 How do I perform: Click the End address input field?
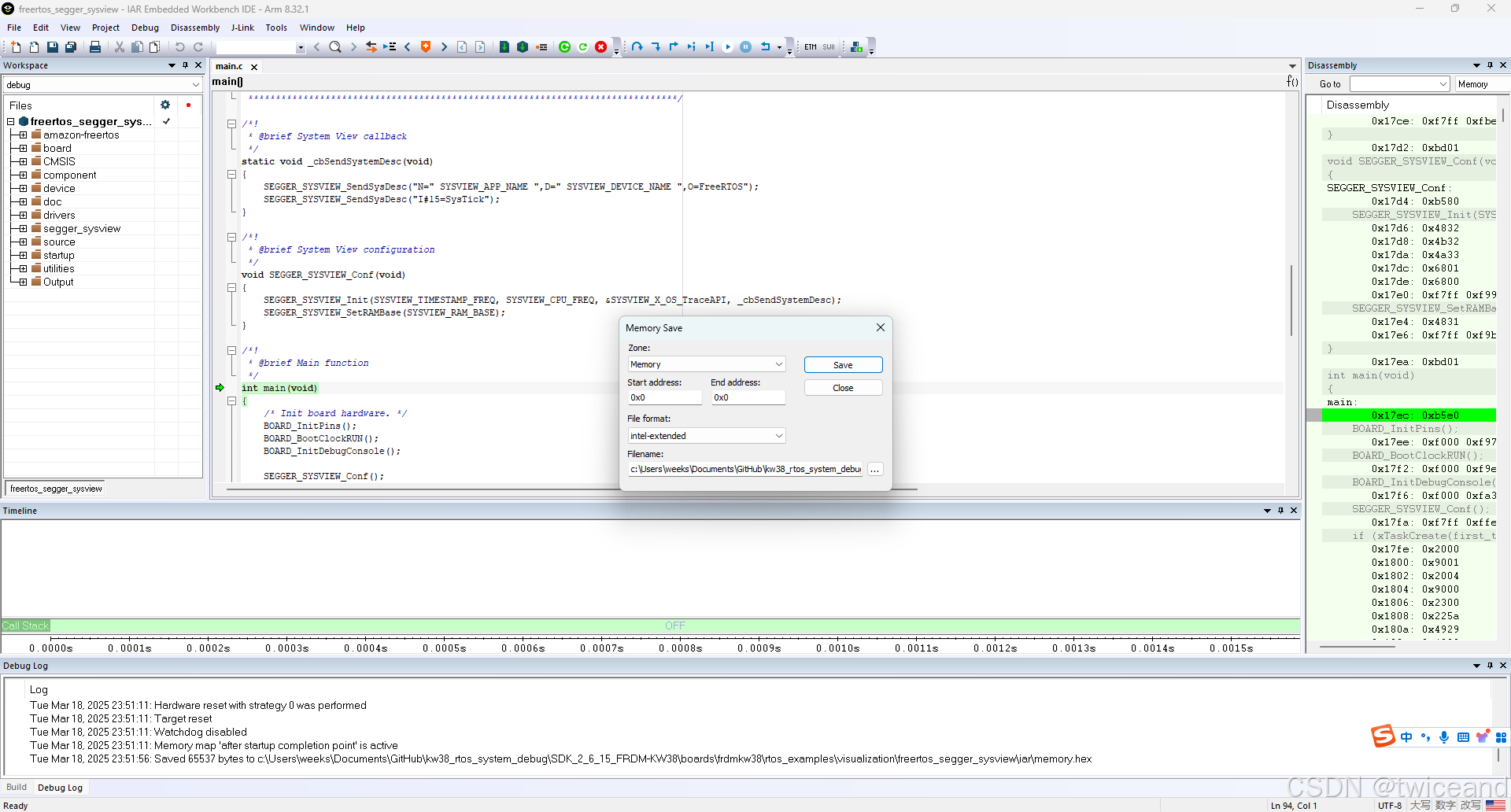click(748, 397)
